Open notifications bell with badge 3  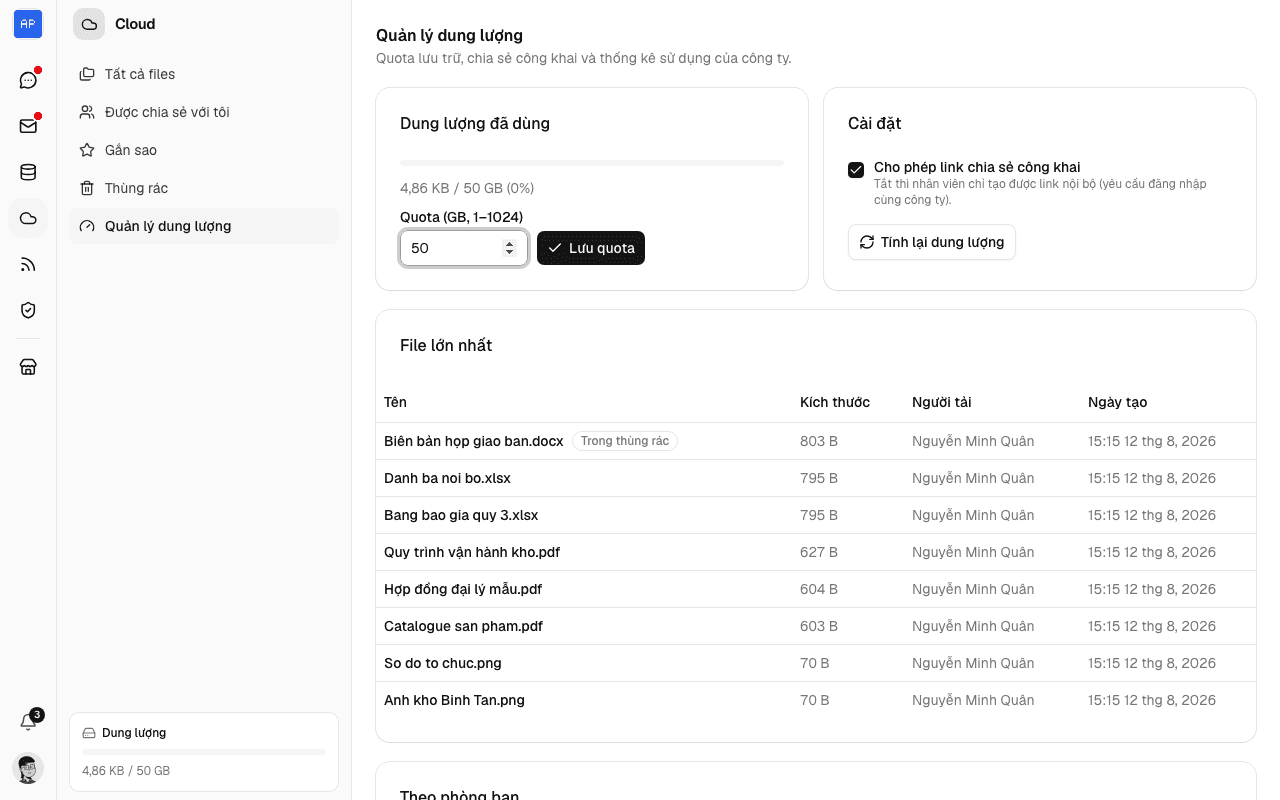point(28,722)
